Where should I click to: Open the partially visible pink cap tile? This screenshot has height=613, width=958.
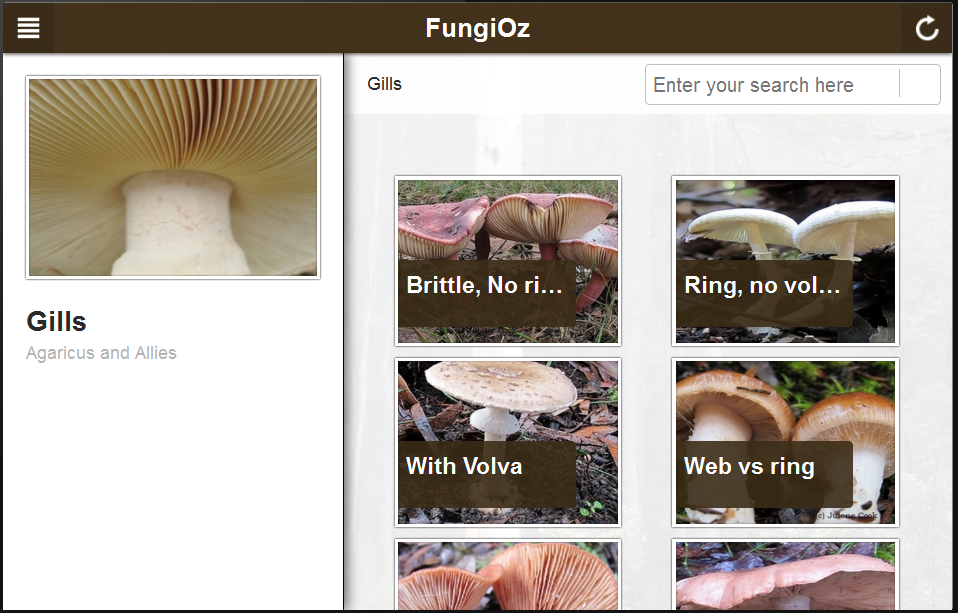click(x=785, y=574)
